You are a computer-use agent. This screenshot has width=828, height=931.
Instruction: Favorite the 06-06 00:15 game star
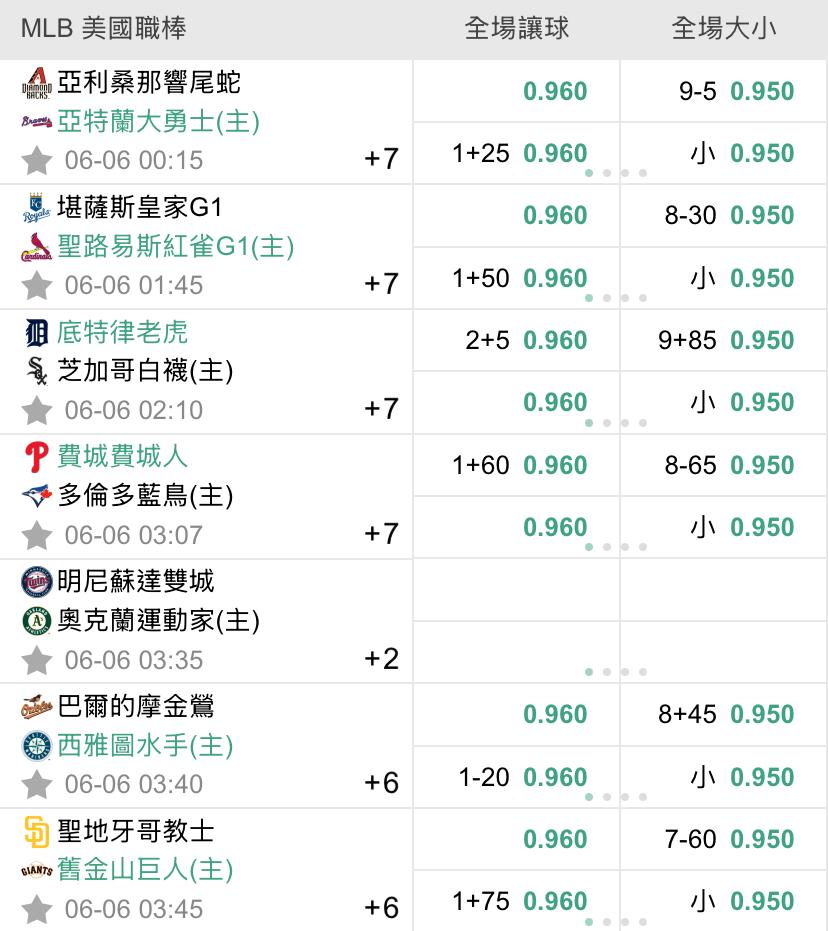click(x=37, y=160)
